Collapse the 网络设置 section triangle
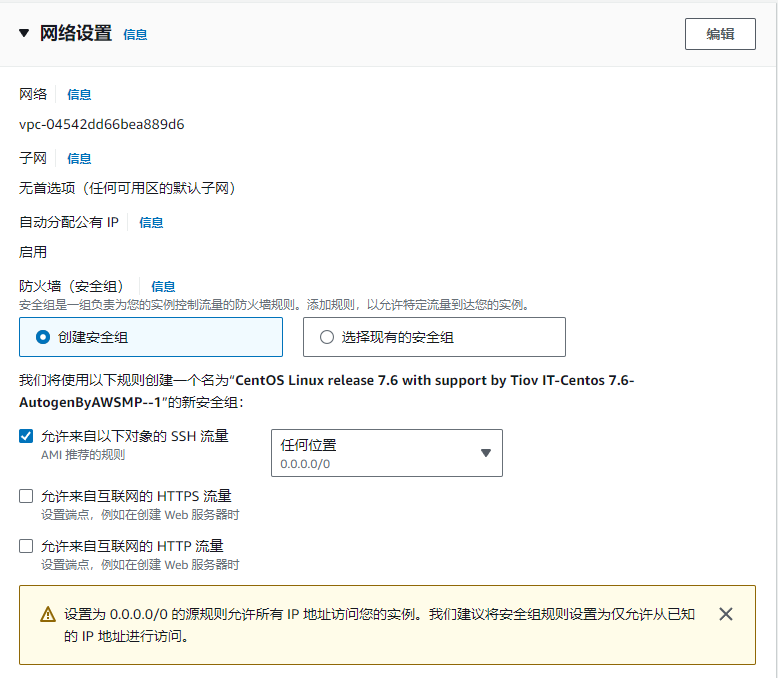Image resolution: width=778 pixels, height=678 pixels. click(x=24, y=33)
